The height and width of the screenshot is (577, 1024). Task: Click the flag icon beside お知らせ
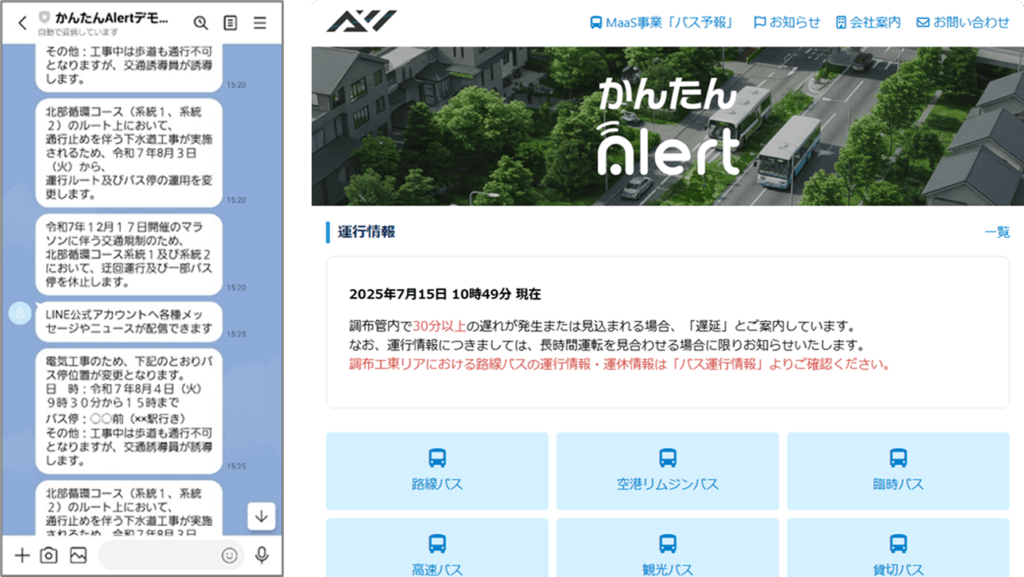click(760, 23)
